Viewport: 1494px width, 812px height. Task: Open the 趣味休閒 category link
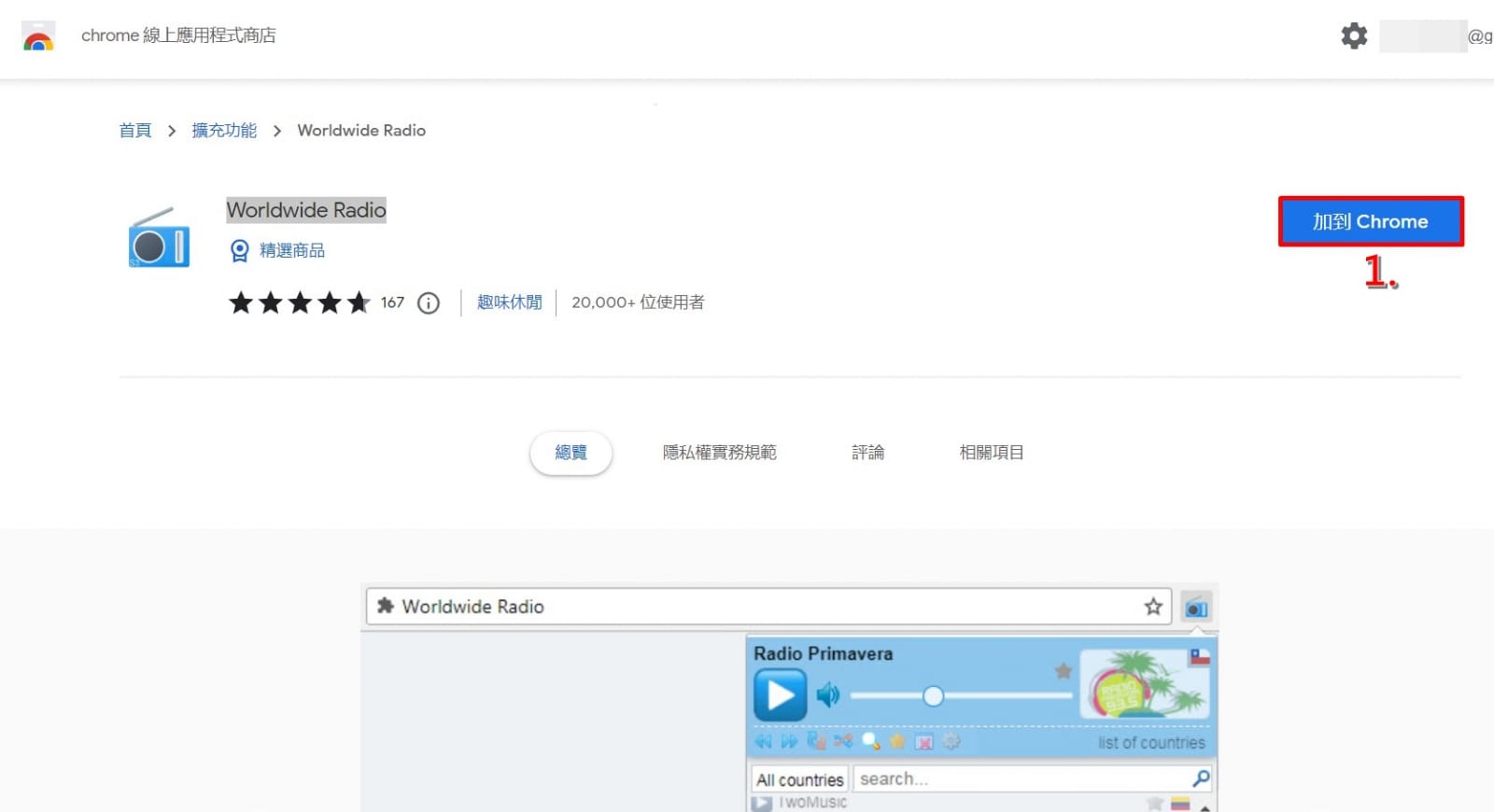(510, 302)
